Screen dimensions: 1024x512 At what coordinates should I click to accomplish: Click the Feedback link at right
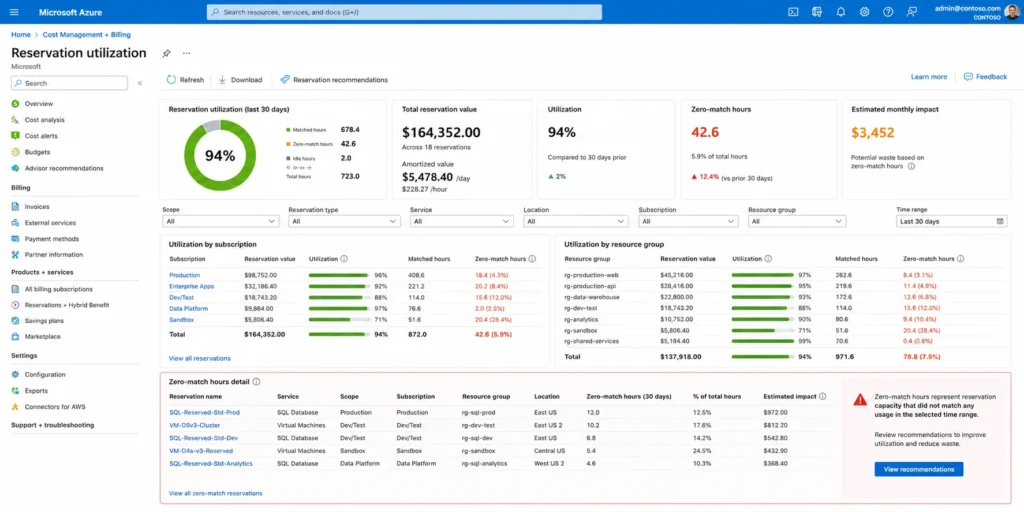(x=985, y=76)
